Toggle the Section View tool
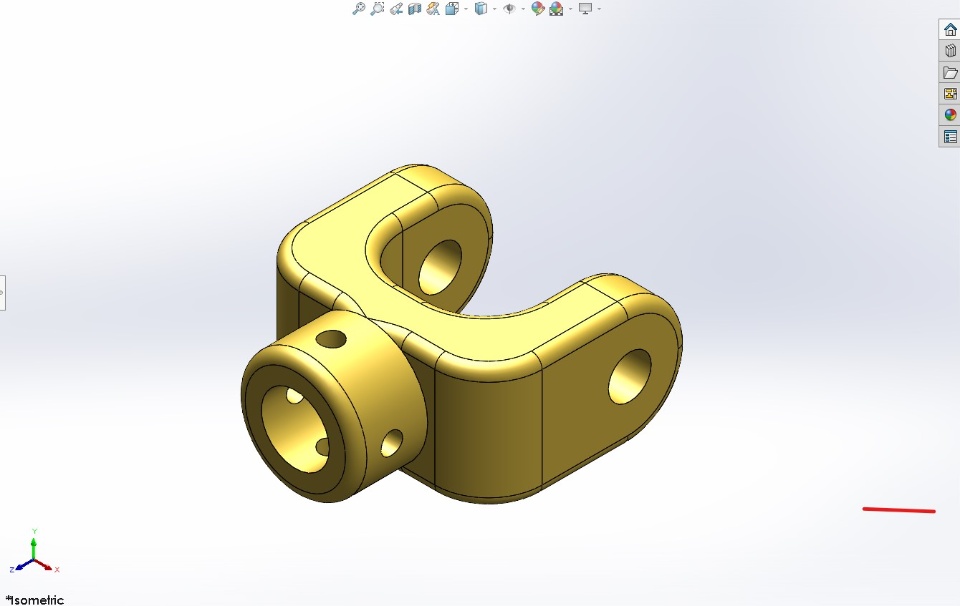Screen dimensions: 960x606 (x=414, y=9)
